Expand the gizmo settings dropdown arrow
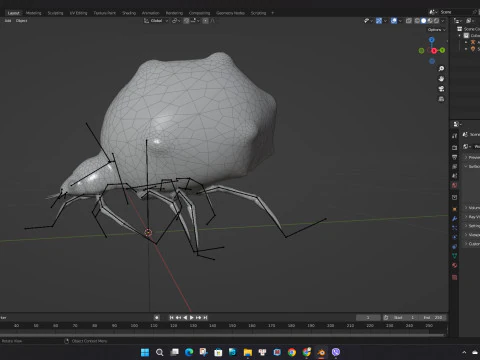This screenshot has width=480, height=360. coord(385,21)
